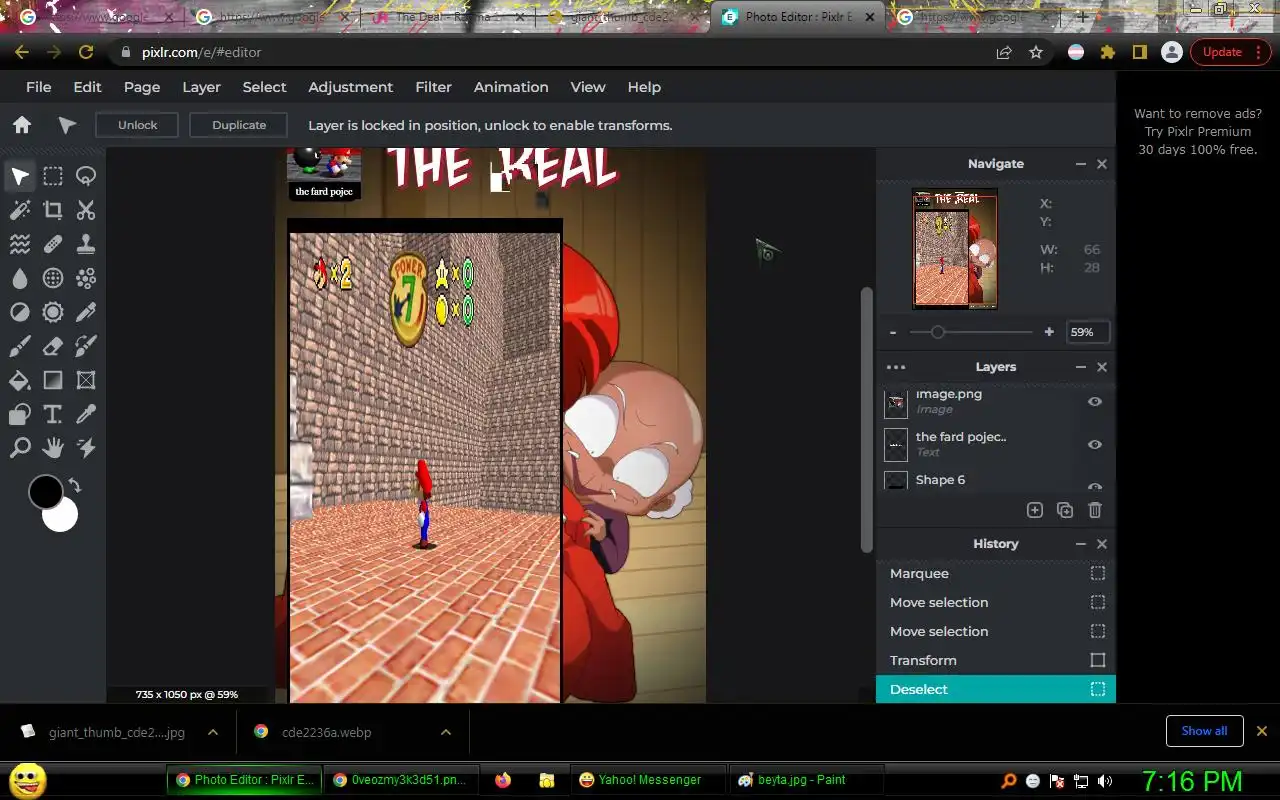Select the Hand pan tool
This screenshot has height=800, width=1280.
click(53, 448)
